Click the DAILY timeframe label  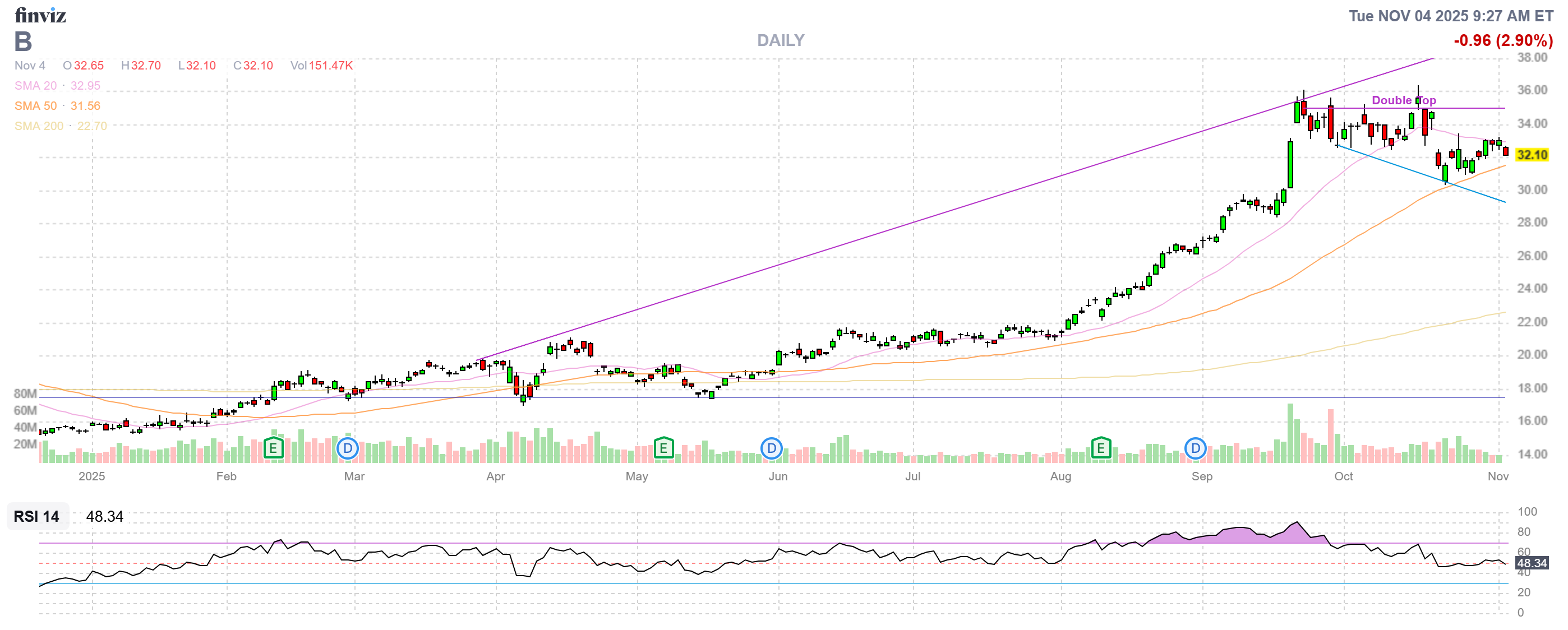(x=780, y=40)
